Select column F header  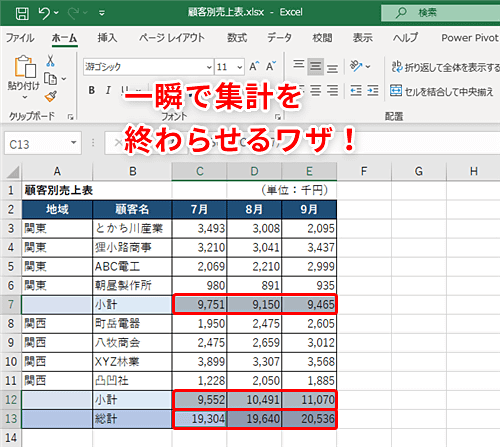[364, 171]
